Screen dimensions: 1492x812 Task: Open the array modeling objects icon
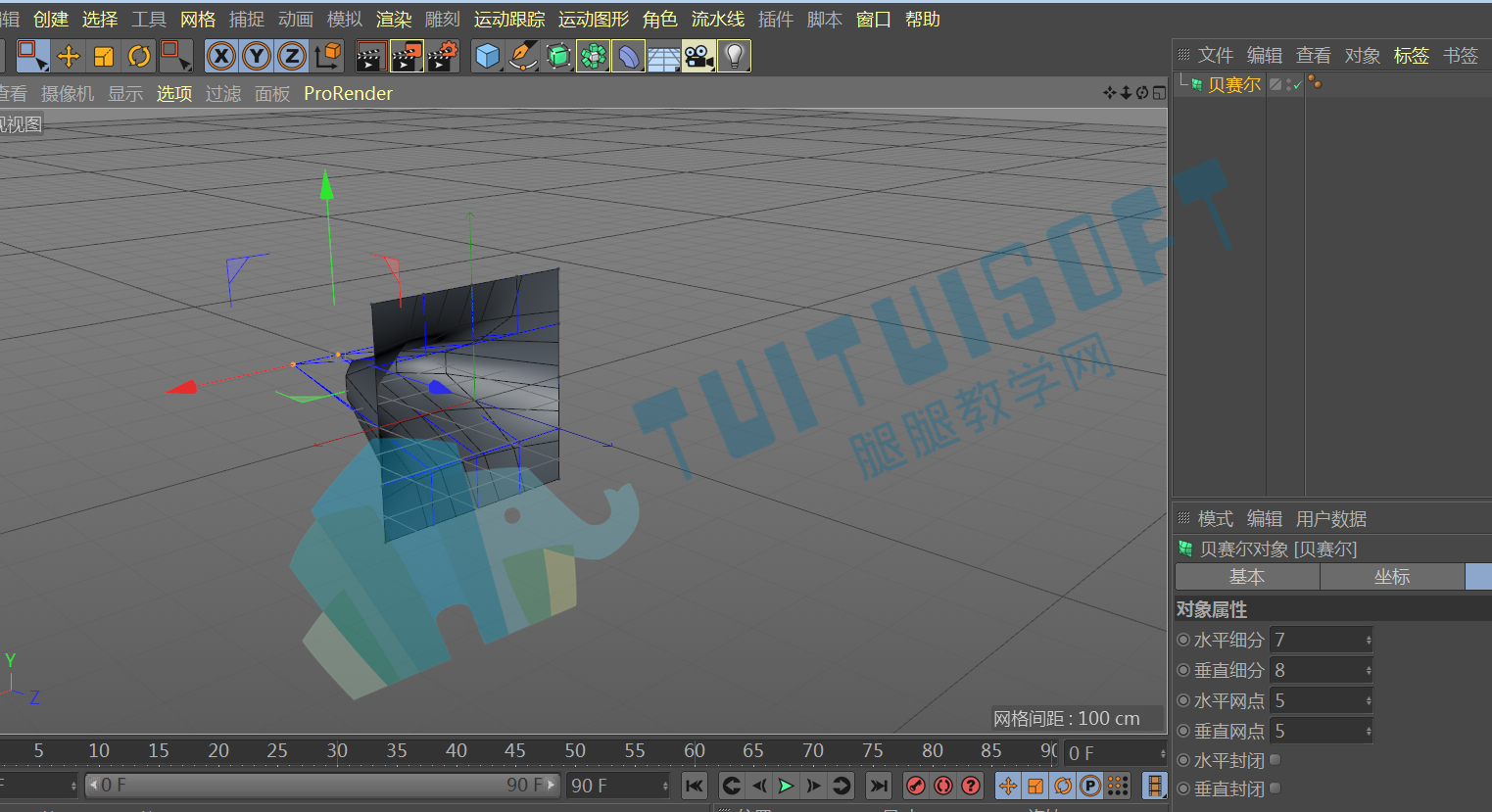594,56
